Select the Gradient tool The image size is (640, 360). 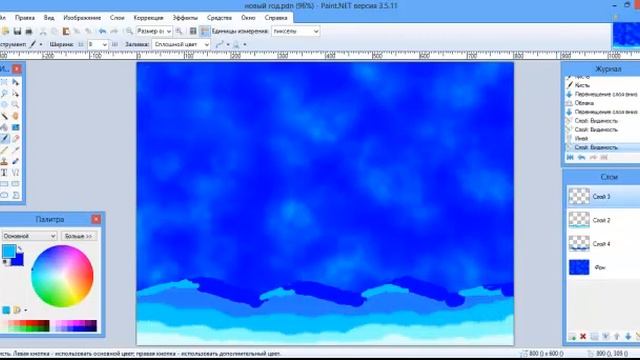[x=16, y=127]
